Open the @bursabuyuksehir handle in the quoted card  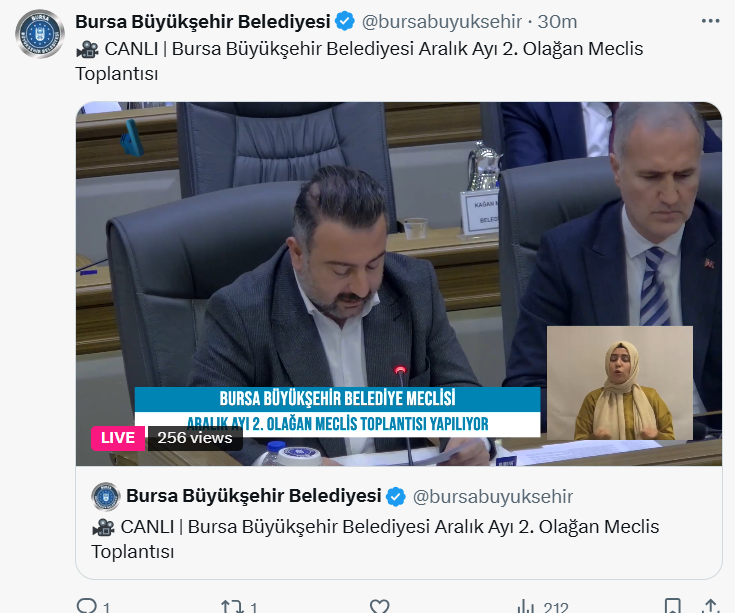[x=493, y=496]
